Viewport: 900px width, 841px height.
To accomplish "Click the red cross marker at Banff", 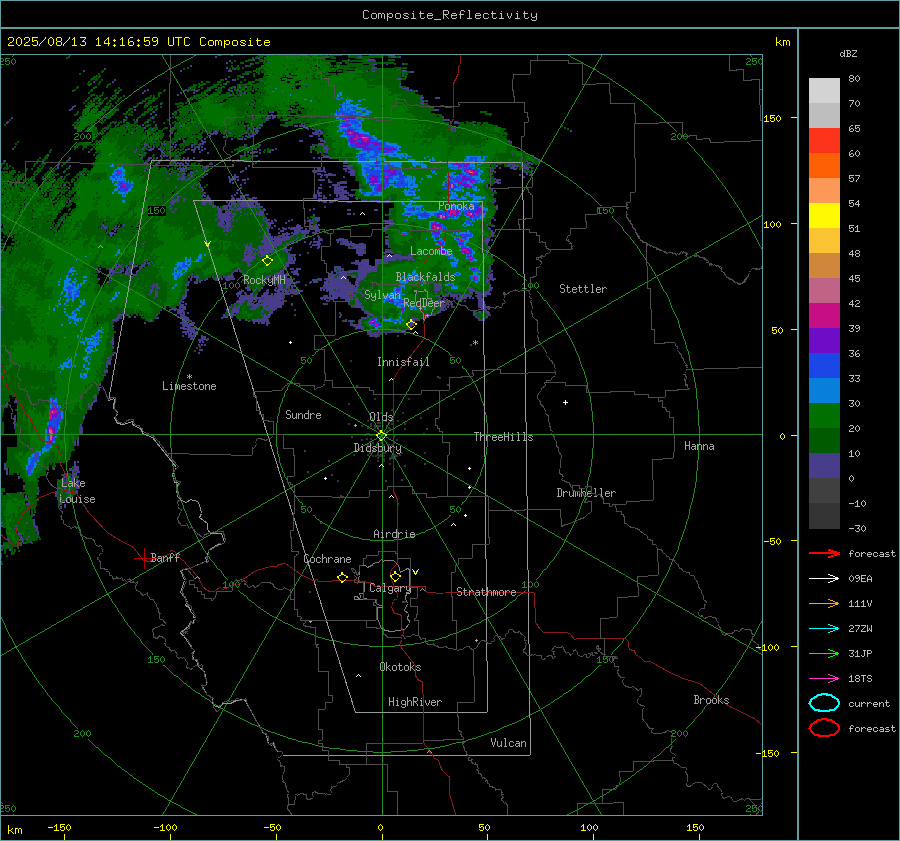I will pyautogui.click(x=143, y=558).
